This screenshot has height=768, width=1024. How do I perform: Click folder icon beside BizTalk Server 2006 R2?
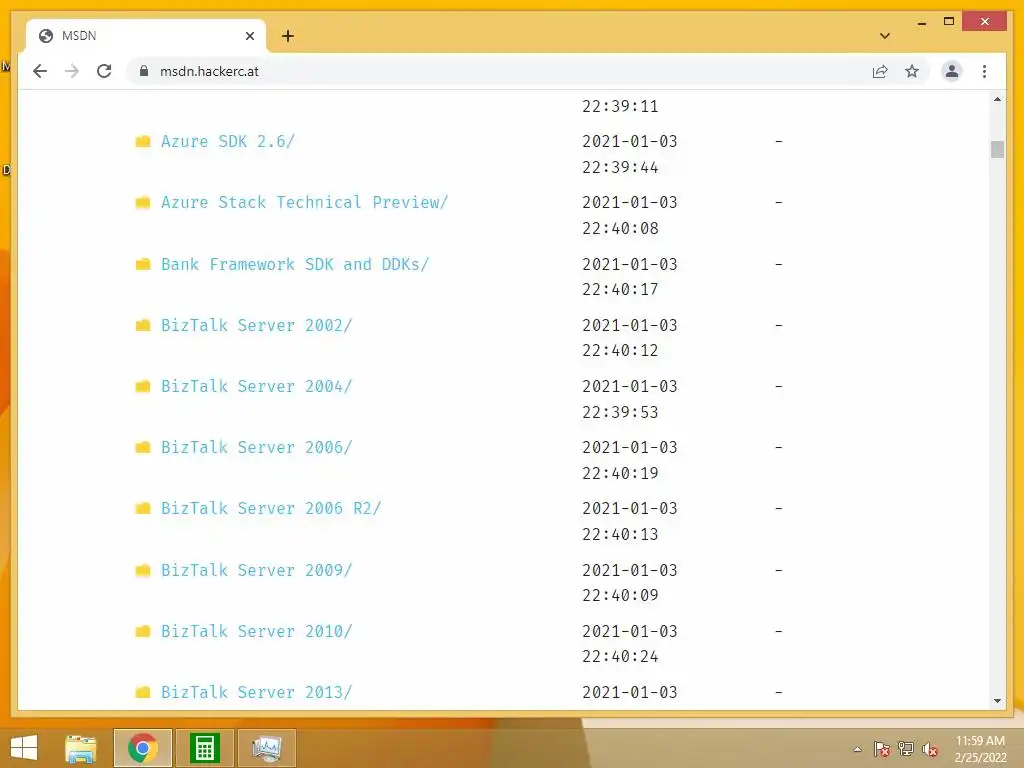tap(143, 508)
